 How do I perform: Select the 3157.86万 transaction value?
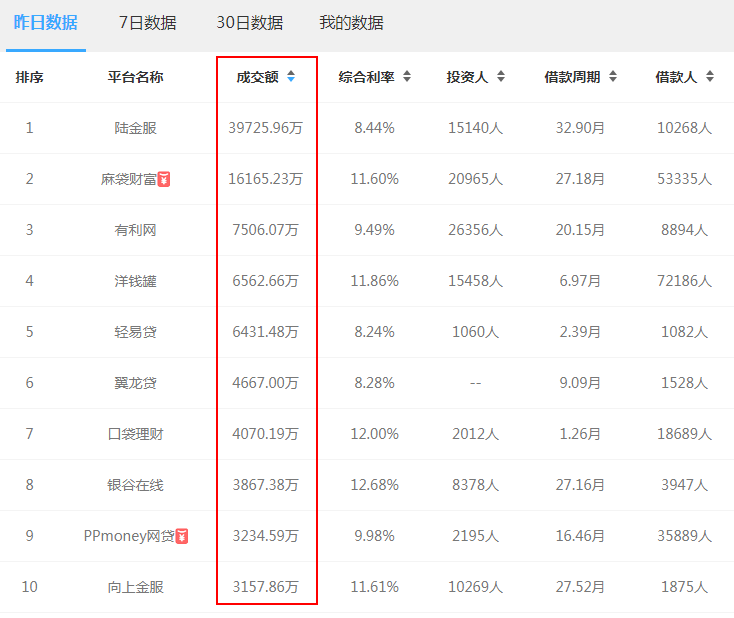(265, 587)
